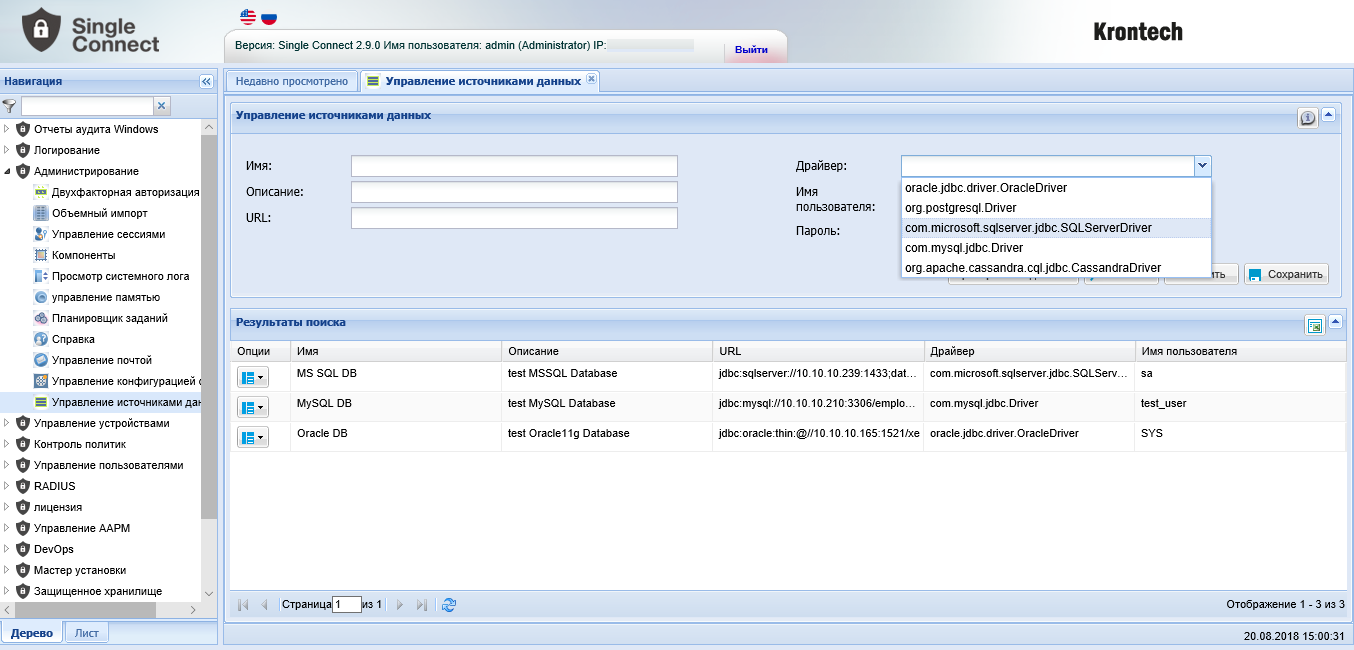
Task: Select org.apache.cassandra.cql.jdbc.CassandraDriver option
Action: tap(1056, 268)
